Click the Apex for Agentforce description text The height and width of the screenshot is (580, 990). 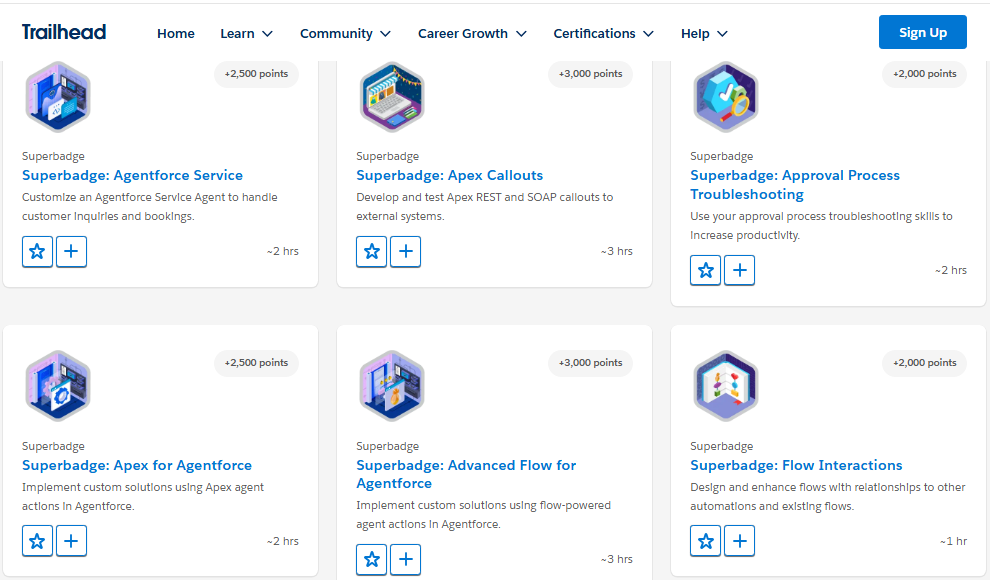tap(143, 497)
